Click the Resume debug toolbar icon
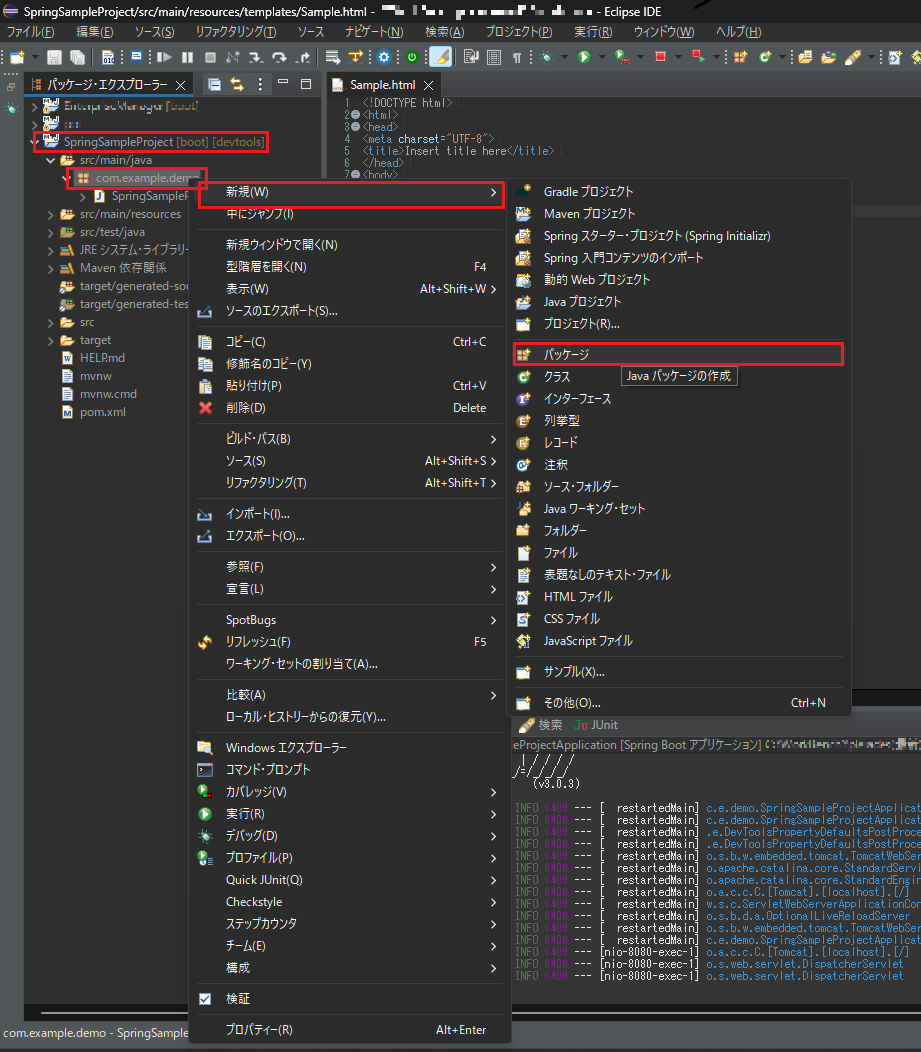 (x=164, y=58)
